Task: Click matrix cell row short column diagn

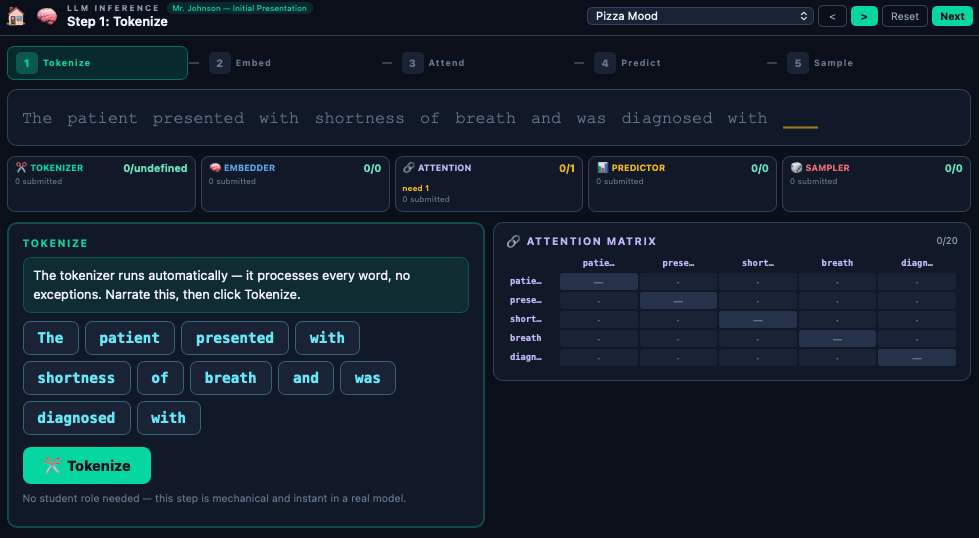Action: point(917,320)
